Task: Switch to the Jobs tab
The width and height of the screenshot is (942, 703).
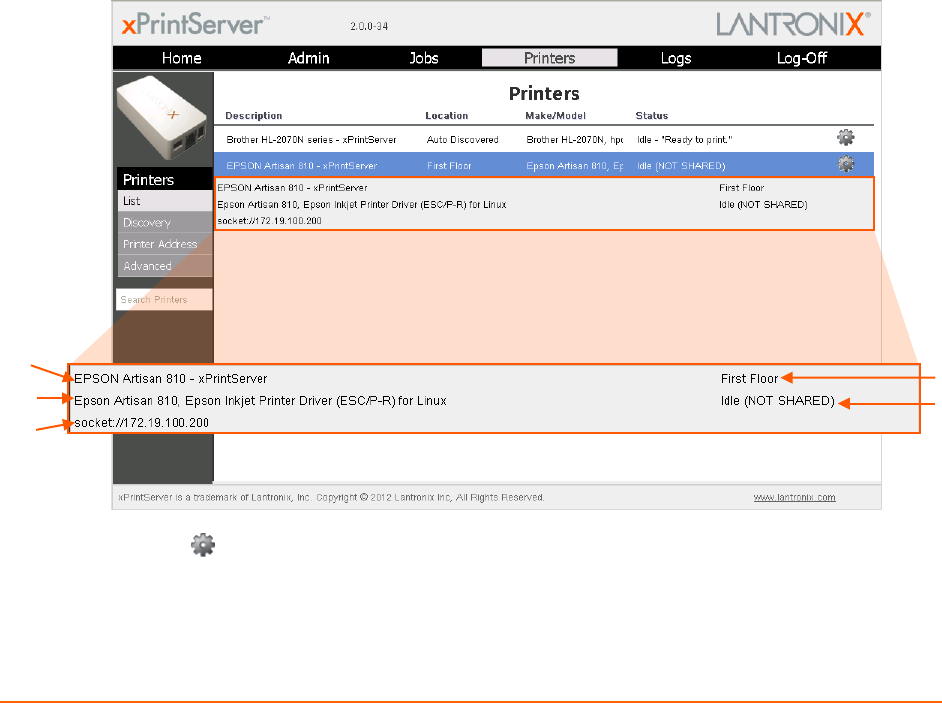Action: (x=424, y=58)
